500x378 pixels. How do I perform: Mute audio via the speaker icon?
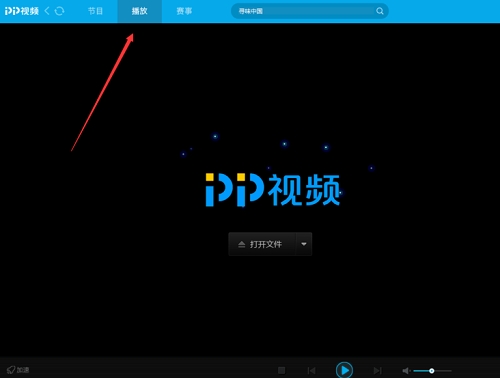pyautogui.click(x=406, y=371)
